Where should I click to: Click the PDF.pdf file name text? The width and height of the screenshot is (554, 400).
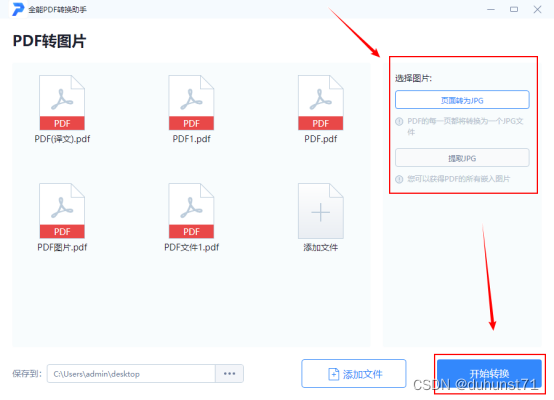click(x=320, y=139)
